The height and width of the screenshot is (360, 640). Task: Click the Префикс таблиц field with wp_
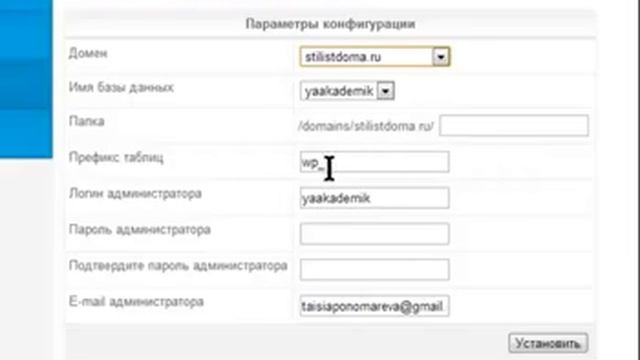[x=375, y=162]
